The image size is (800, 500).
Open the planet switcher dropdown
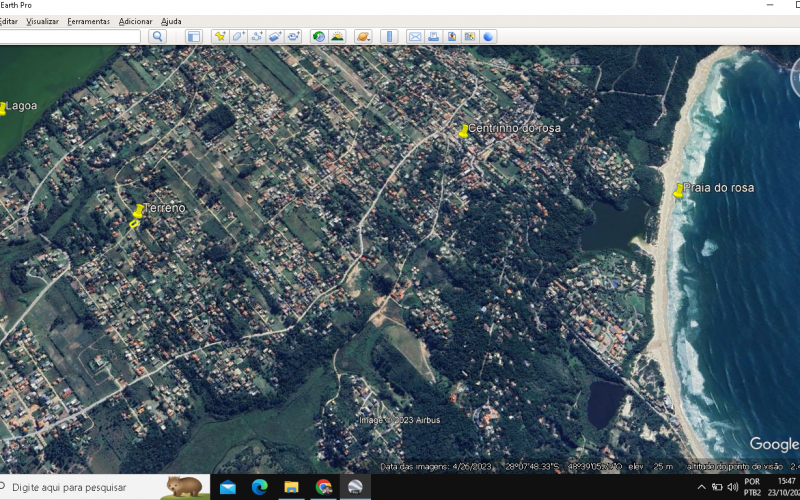(x=363, y=36)
